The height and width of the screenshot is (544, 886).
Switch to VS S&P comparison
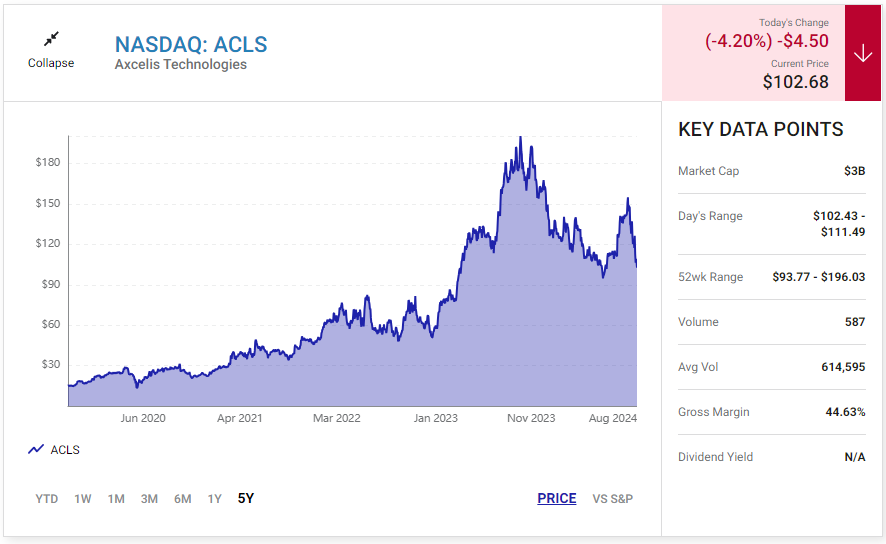tap(612, 499)
